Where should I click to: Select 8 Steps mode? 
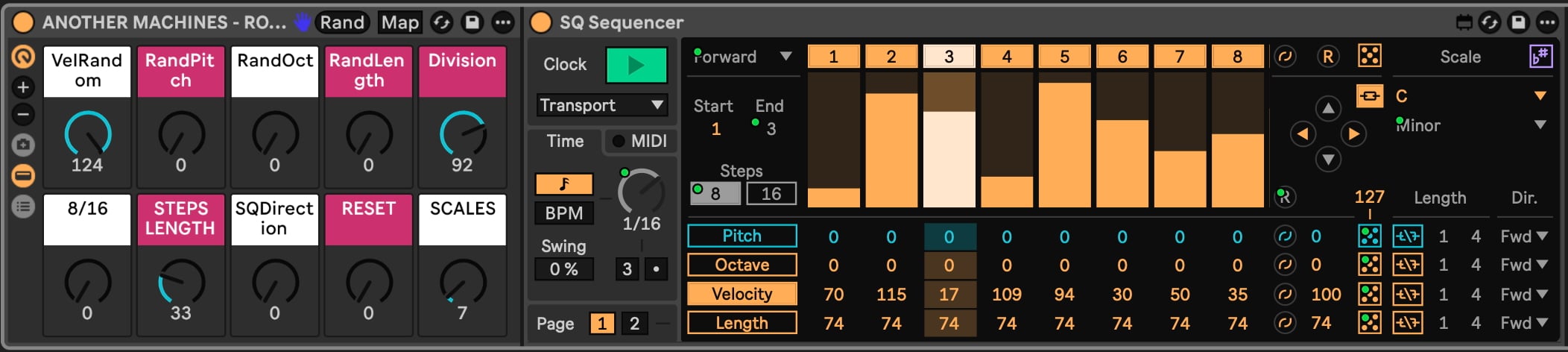tap(715, 194)
